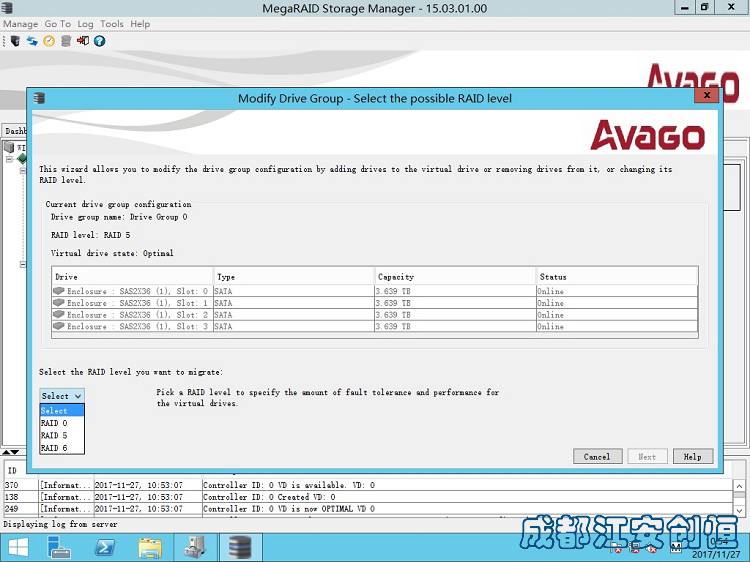Click the refresh arrows toolbar icon
Viewport: 750px width, 562px height.
[x=32, y=41]
